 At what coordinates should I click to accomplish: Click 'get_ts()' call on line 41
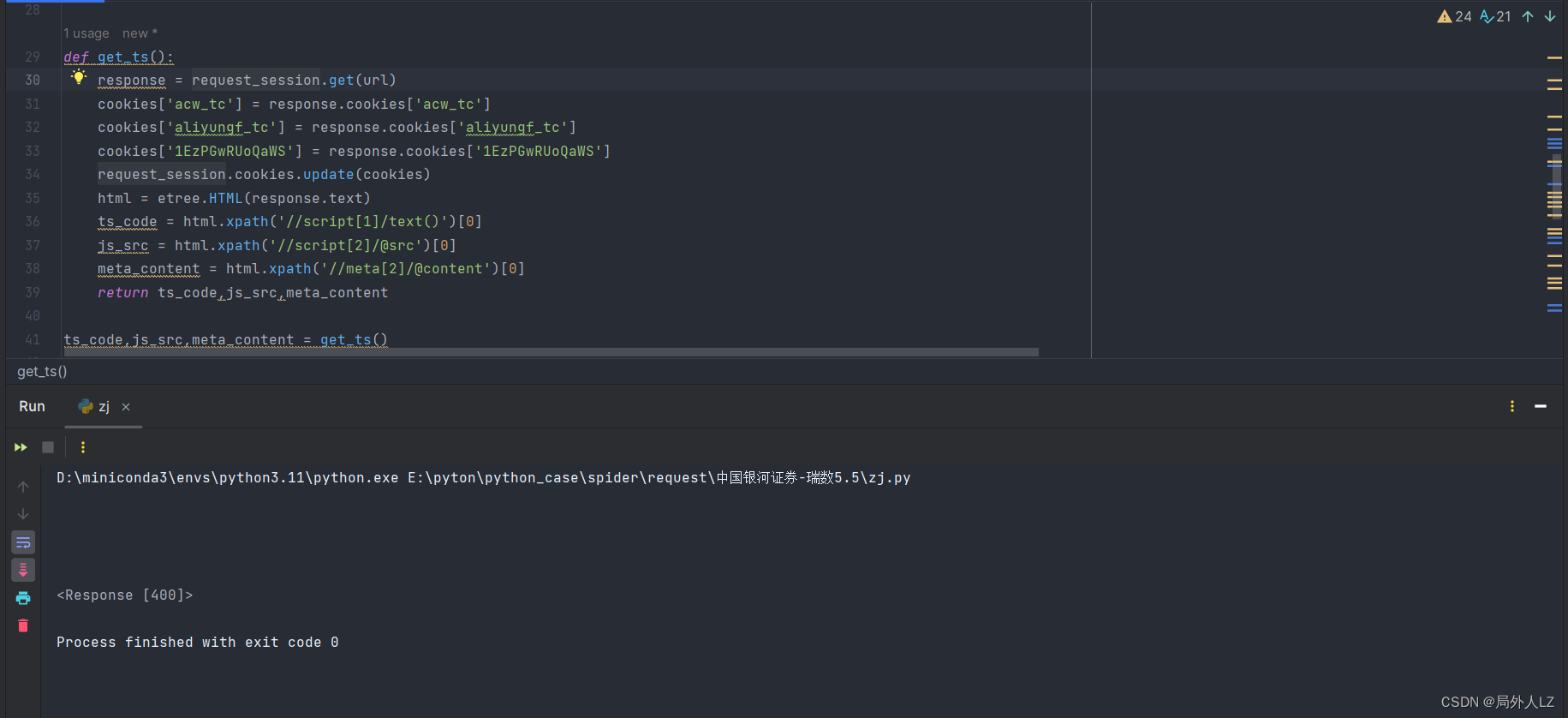(x=354, y=339)
